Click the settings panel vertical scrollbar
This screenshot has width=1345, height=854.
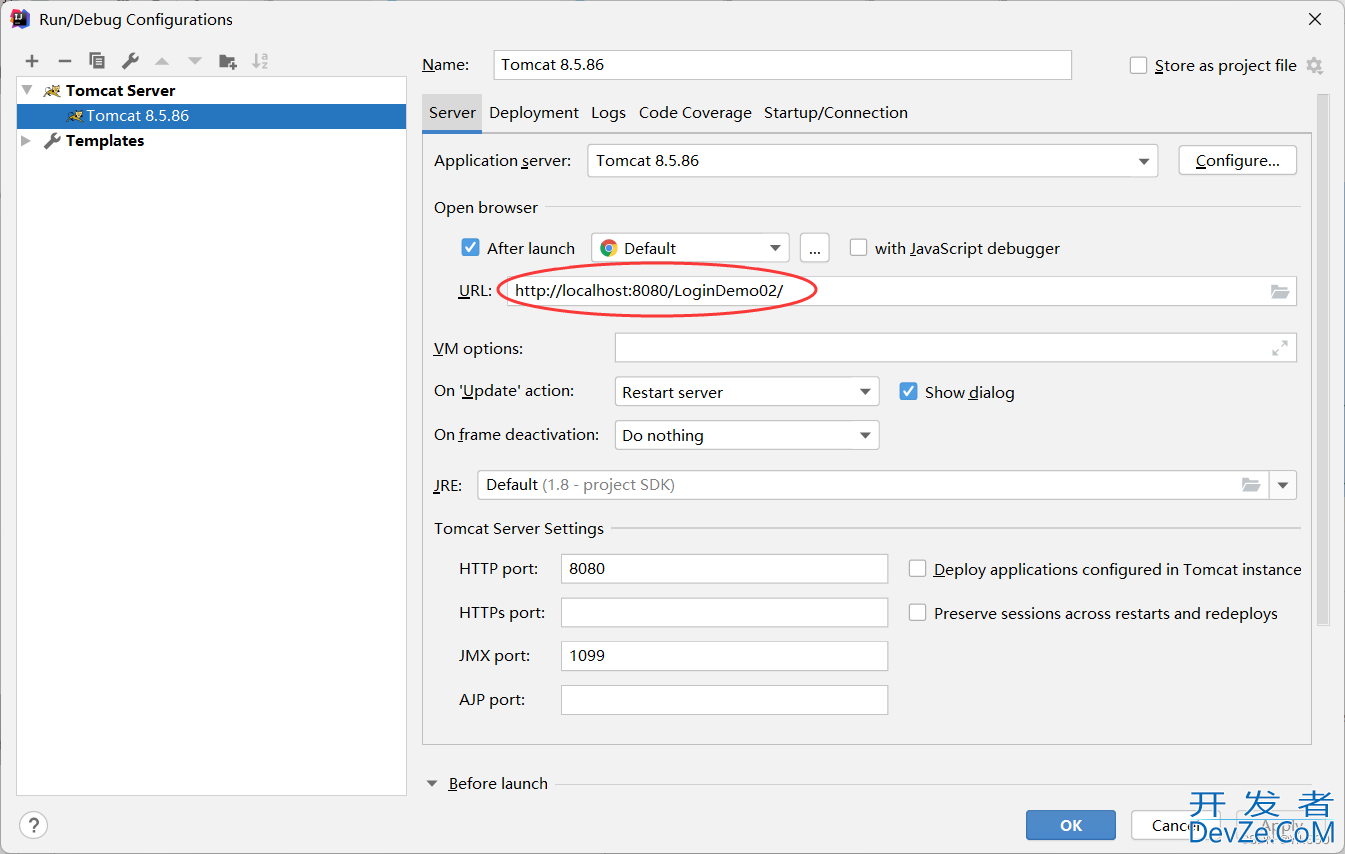1323,360
